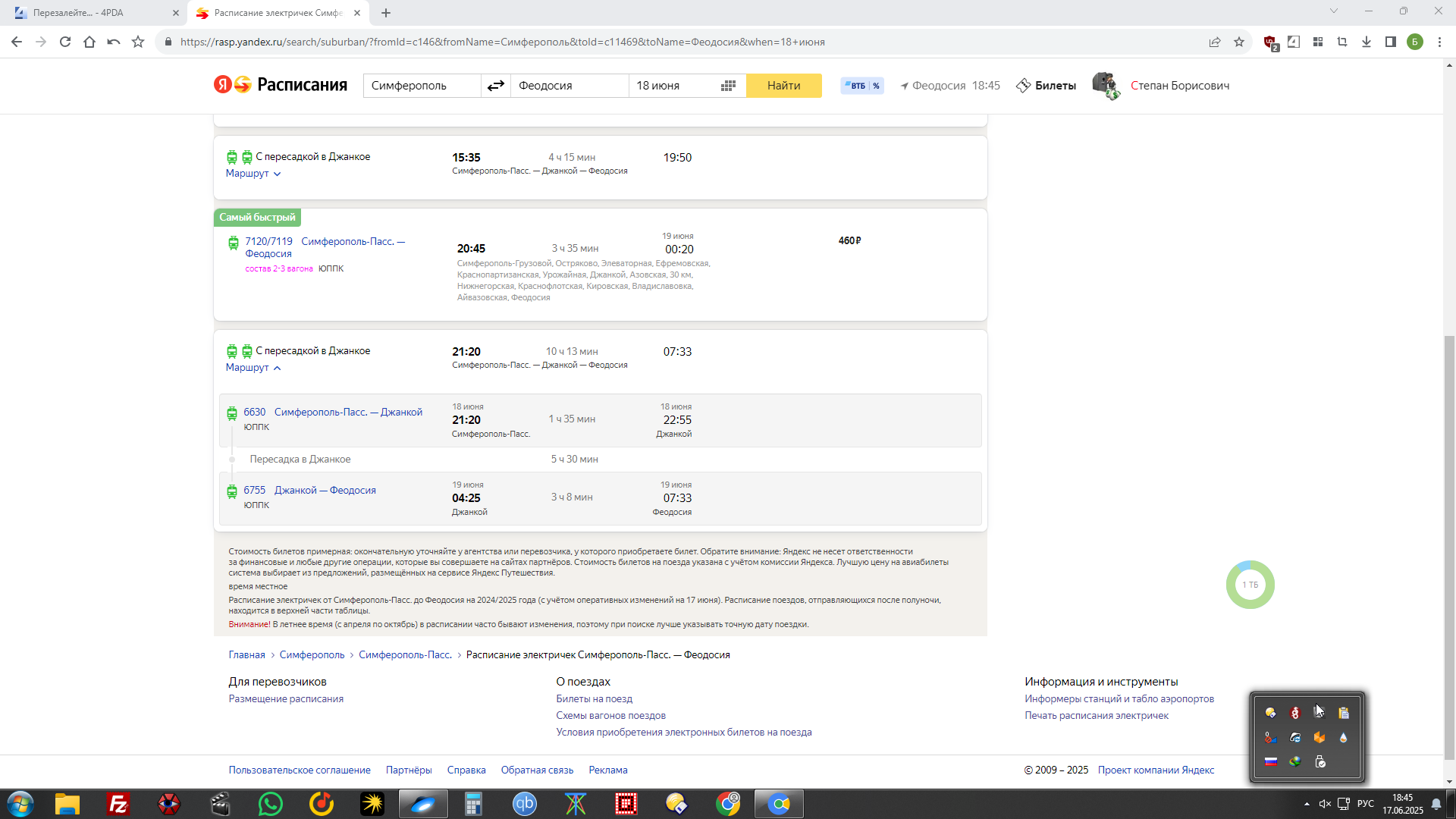Open the network connection tray icon
This screenshot has height=819, width=1456.
click(x=1344, y=804)
